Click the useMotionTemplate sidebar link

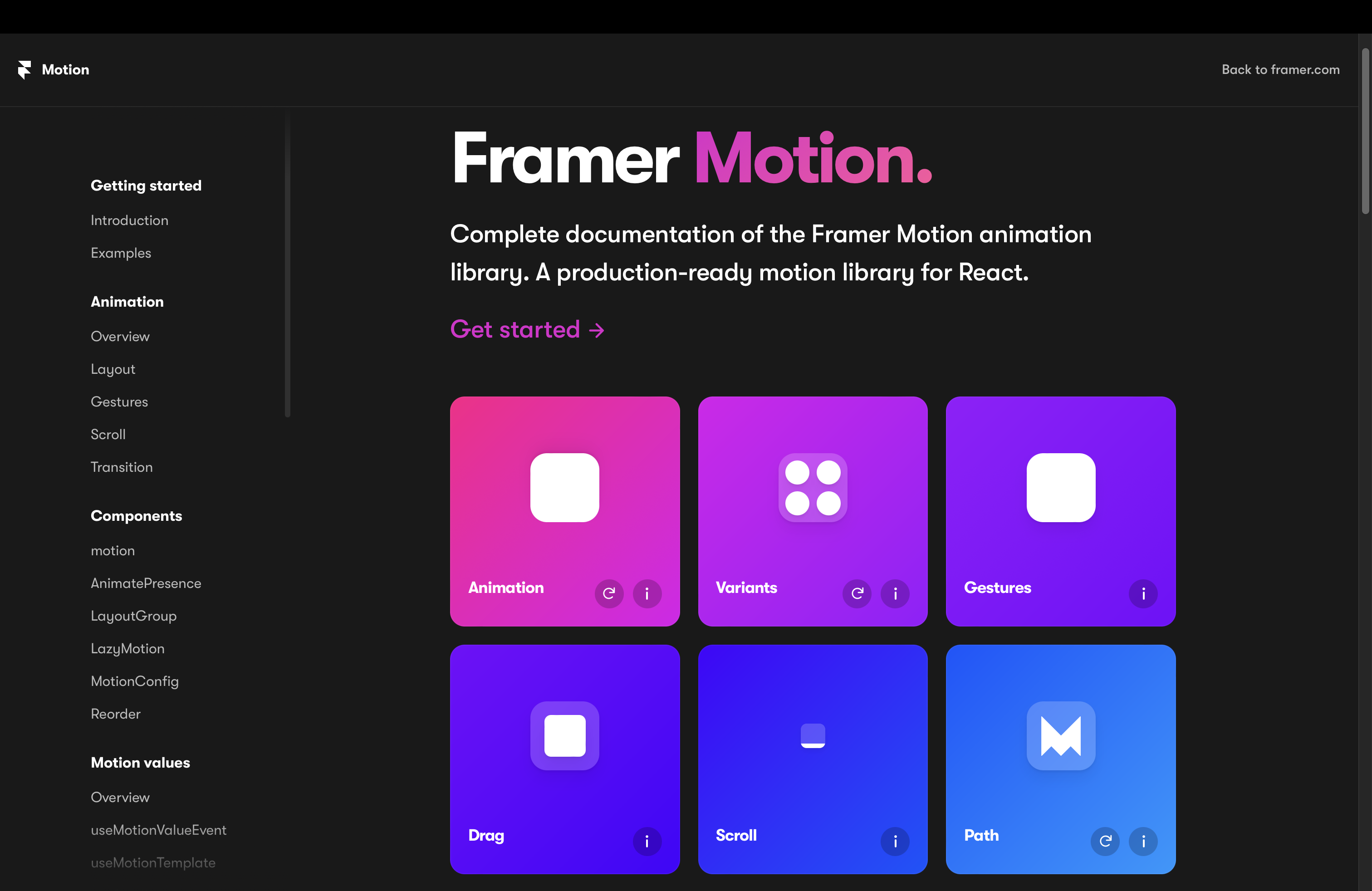[x=153, y=861]
